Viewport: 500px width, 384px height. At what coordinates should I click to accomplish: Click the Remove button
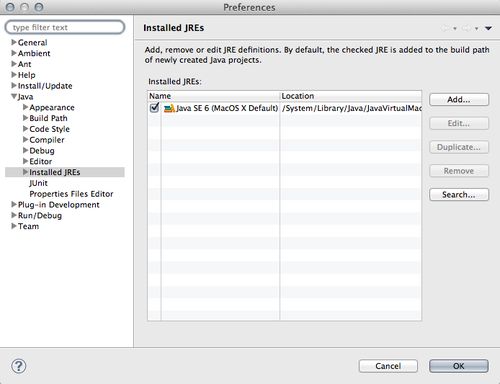[x=459, y=171]
